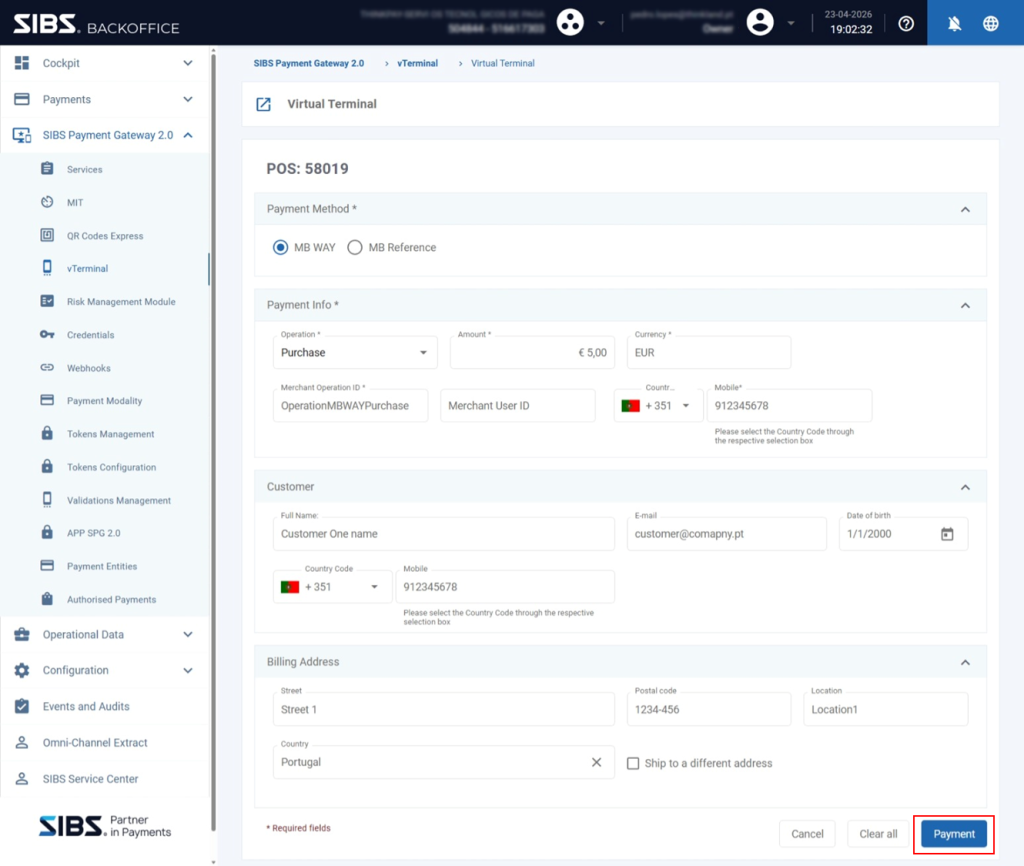Screen dimensions: 1024x866
Task: Open the Customer Country Code dropdown
Action: click(x=332, y=586)
